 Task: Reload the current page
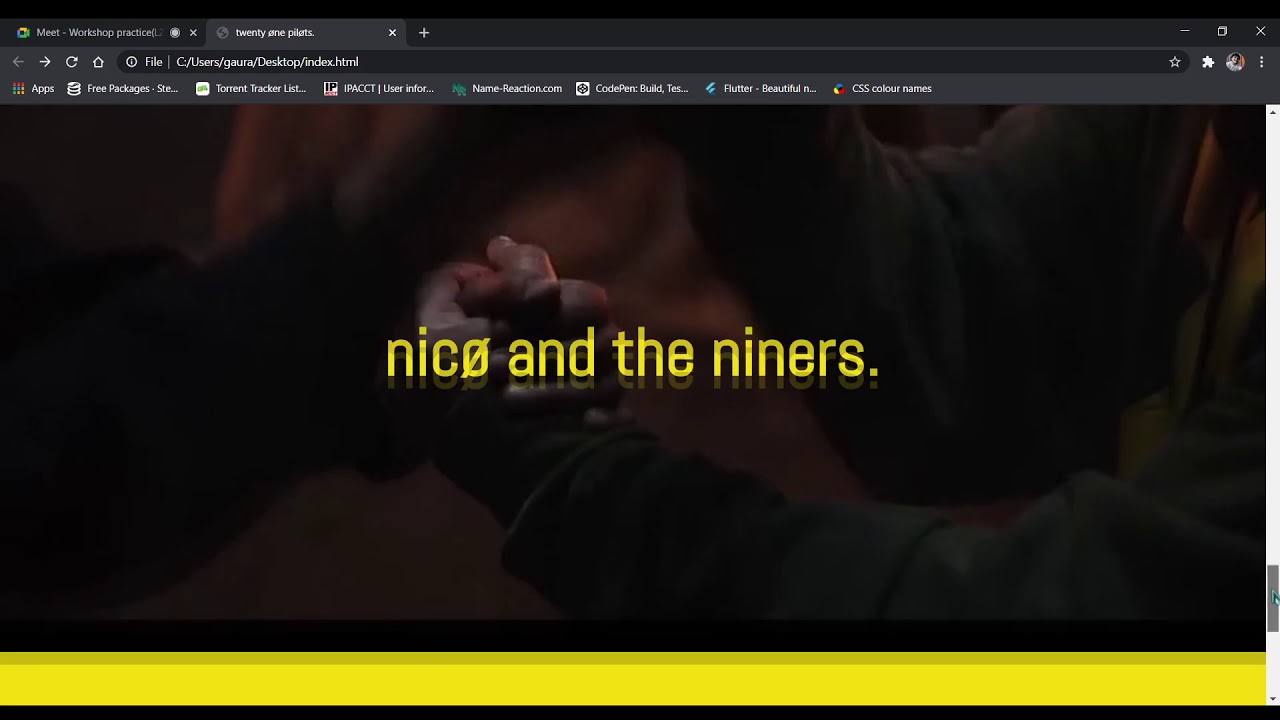pos(72,62)
